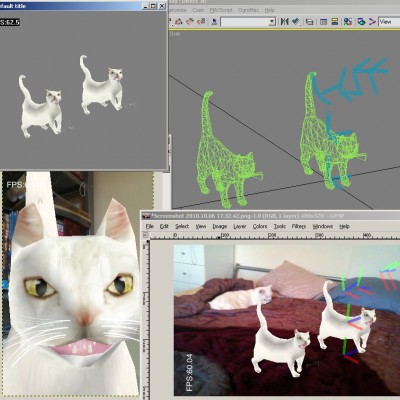Open the MAXScript menu
Image resolution: width=400 pixels, height=400 pixels.
[221, 10]
